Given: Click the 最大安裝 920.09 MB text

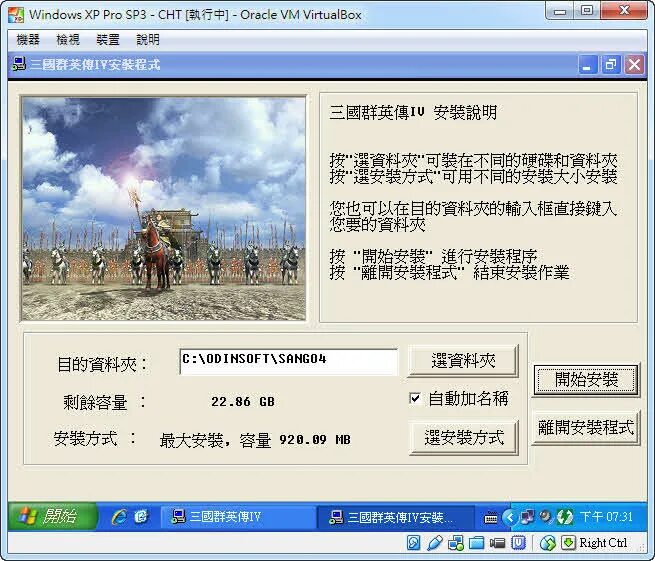Looking at the screenshot, I should tap(255, 440).
